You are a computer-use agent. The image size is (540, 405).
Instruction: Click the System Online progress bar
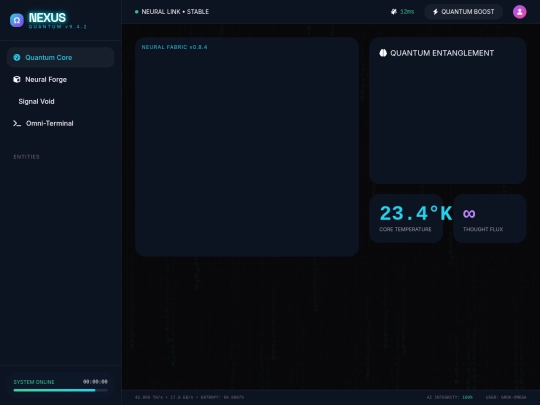pyautogui.click(x=61, y=390)
